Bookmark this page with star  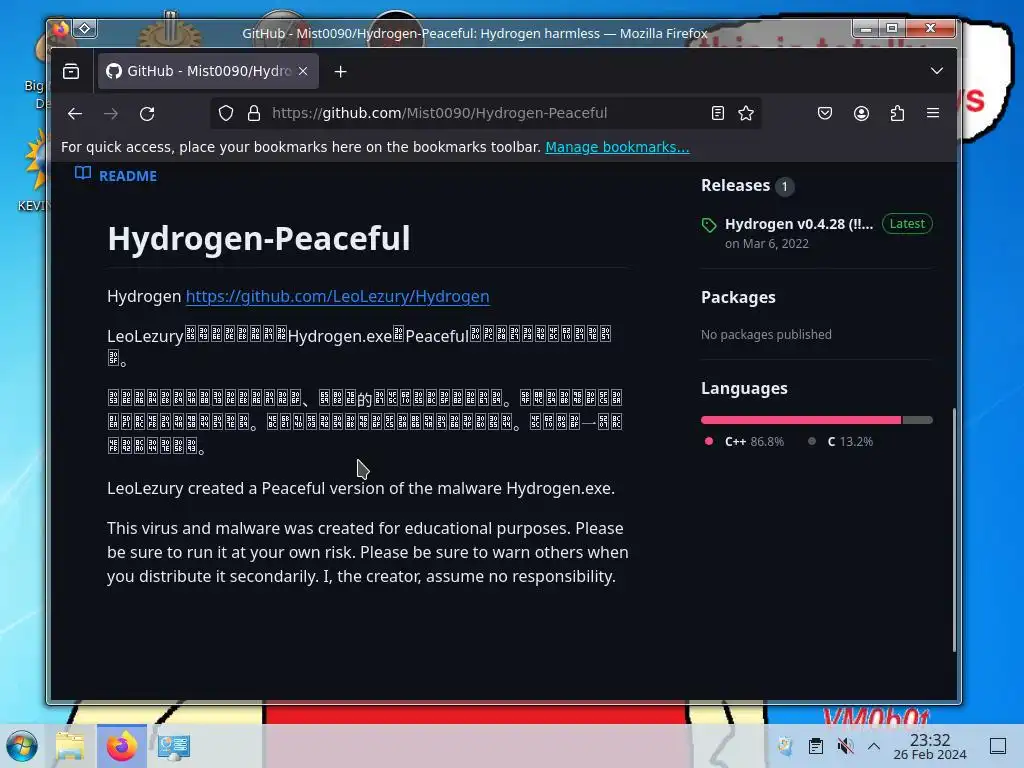click(746, 113)
